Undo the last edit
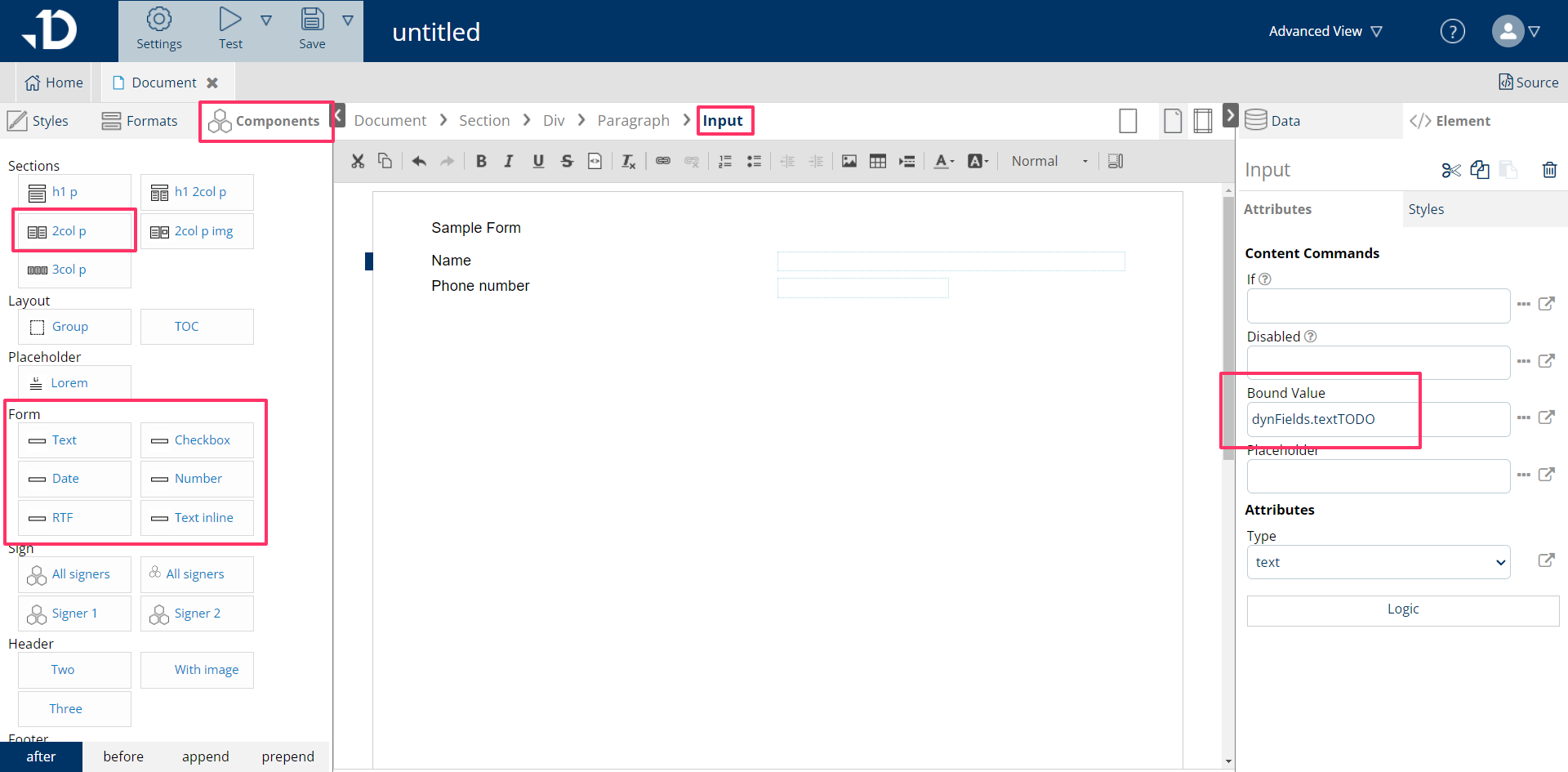This screenshot has width=1568, height=772. (x=419, y=161)
